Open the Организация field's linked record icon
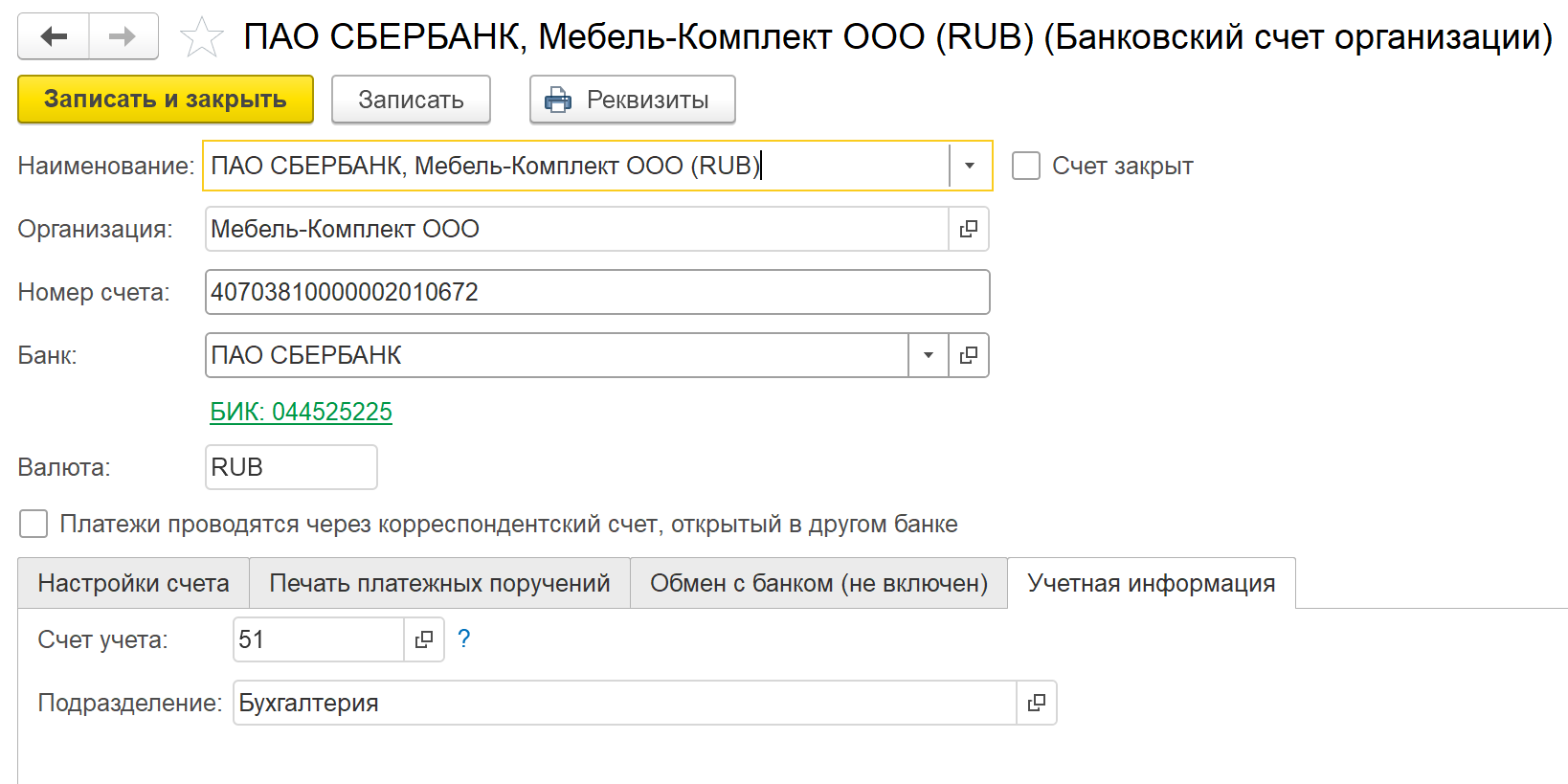Viewport: 1568px width, 784px height. [x=969, y=229]
